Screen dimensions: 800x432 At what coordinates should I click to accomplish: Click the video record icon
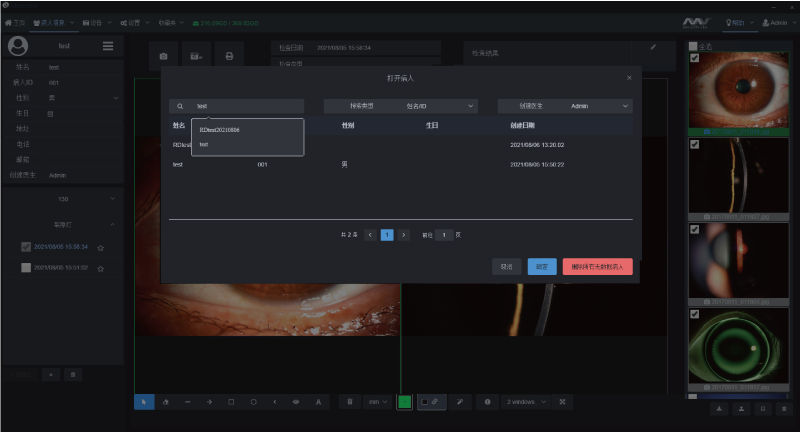tap(196, 56)
